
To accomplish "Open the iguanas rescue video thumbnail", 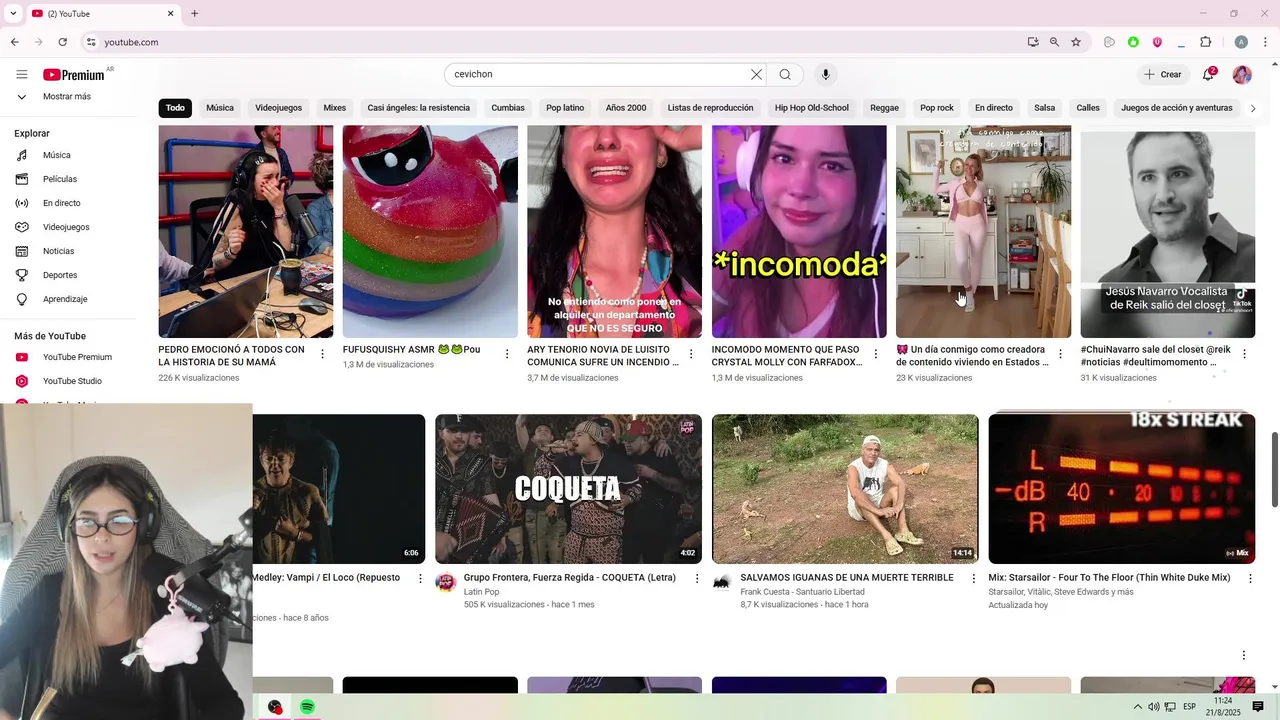I will coord(845,489).
